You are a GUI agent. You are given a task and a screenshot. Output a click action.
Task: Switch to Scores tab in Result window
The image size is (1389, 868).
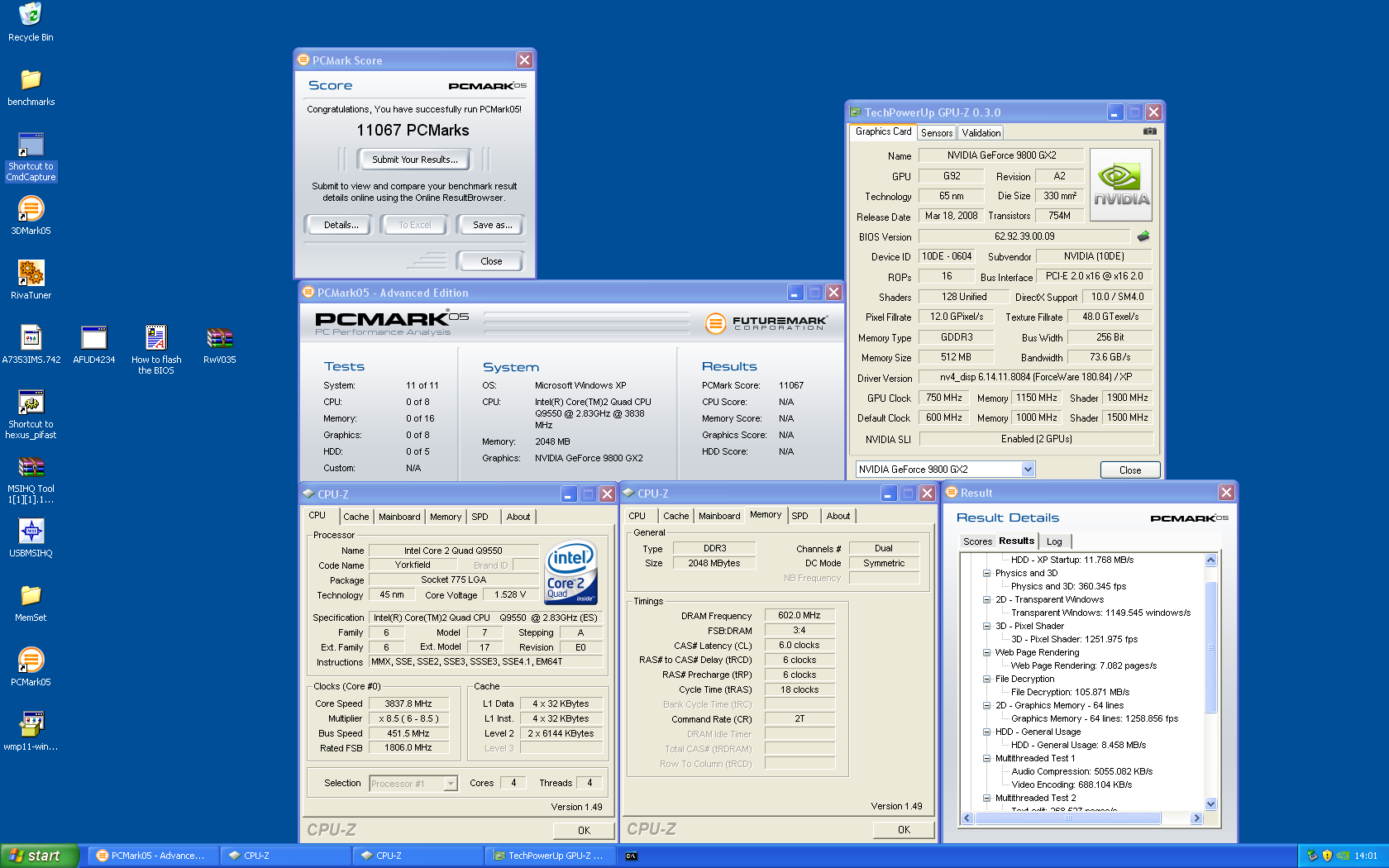coord(977,542)
